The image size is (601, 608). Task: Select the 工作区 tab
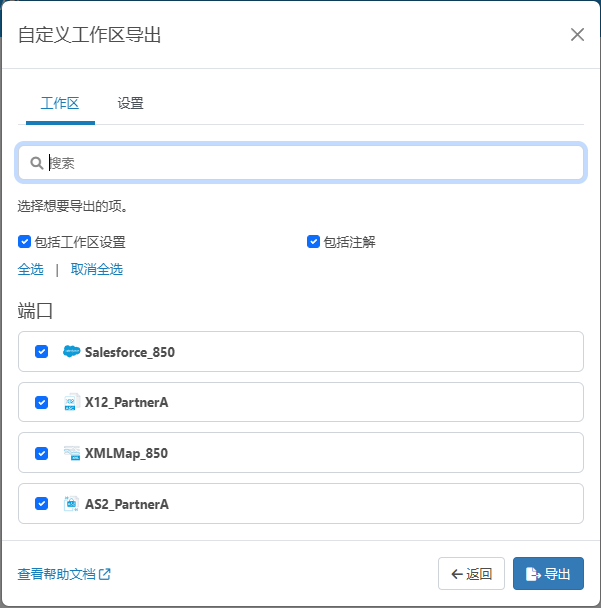click(x=60, y=103)
